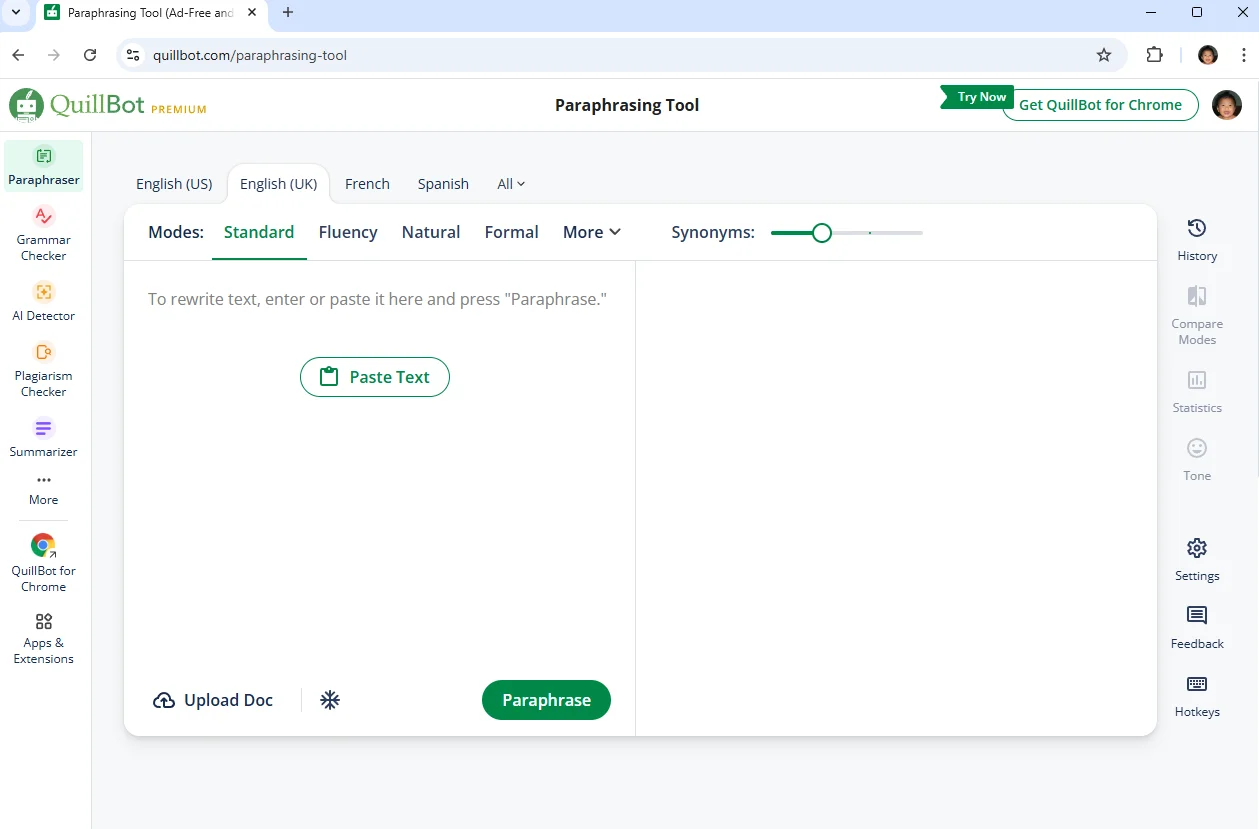Open Chrome three-dot menu
1259x829 pixels.
click(1244, 55)
